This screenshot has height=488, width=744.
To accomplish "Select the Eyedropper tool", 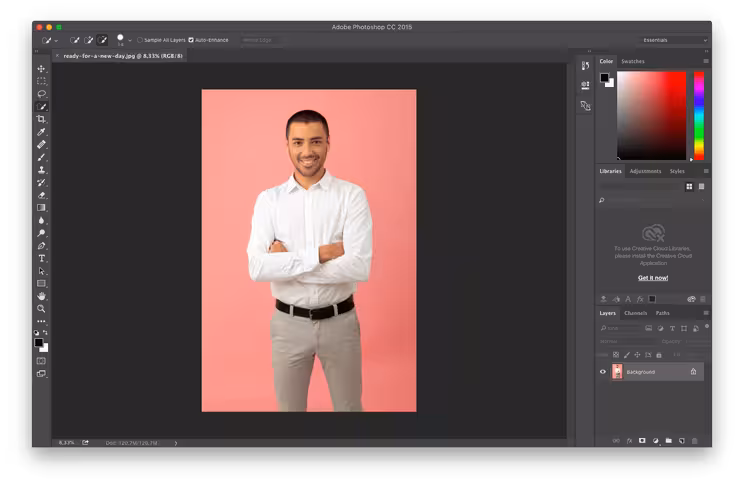I will 41,132.
